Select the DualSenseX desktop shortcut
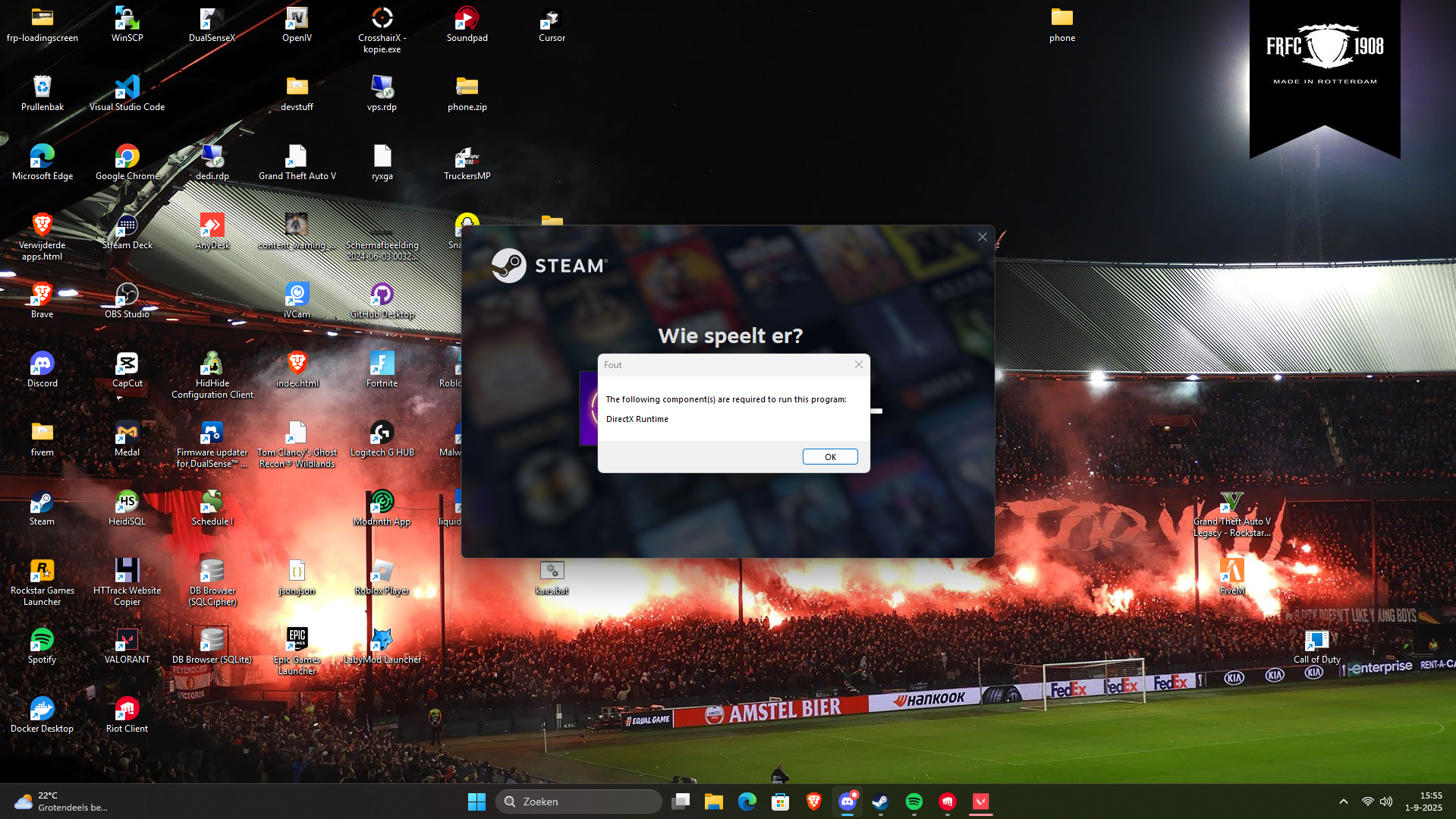Image resolution: width=1456 pixels, height=819 pixels. 212,25
